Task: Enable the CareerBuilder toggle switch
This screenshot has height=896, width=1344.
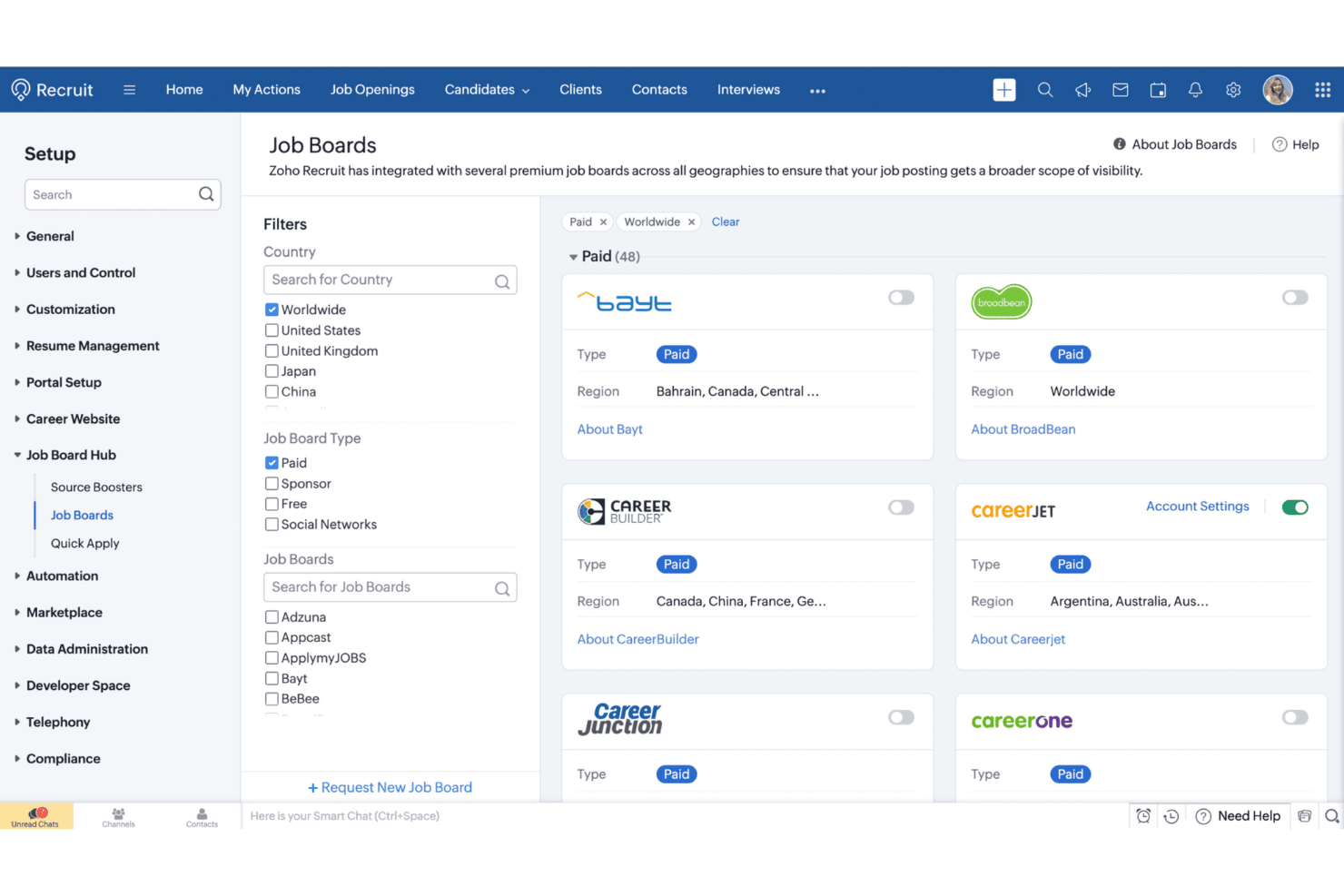Action: tap(901, 507)
